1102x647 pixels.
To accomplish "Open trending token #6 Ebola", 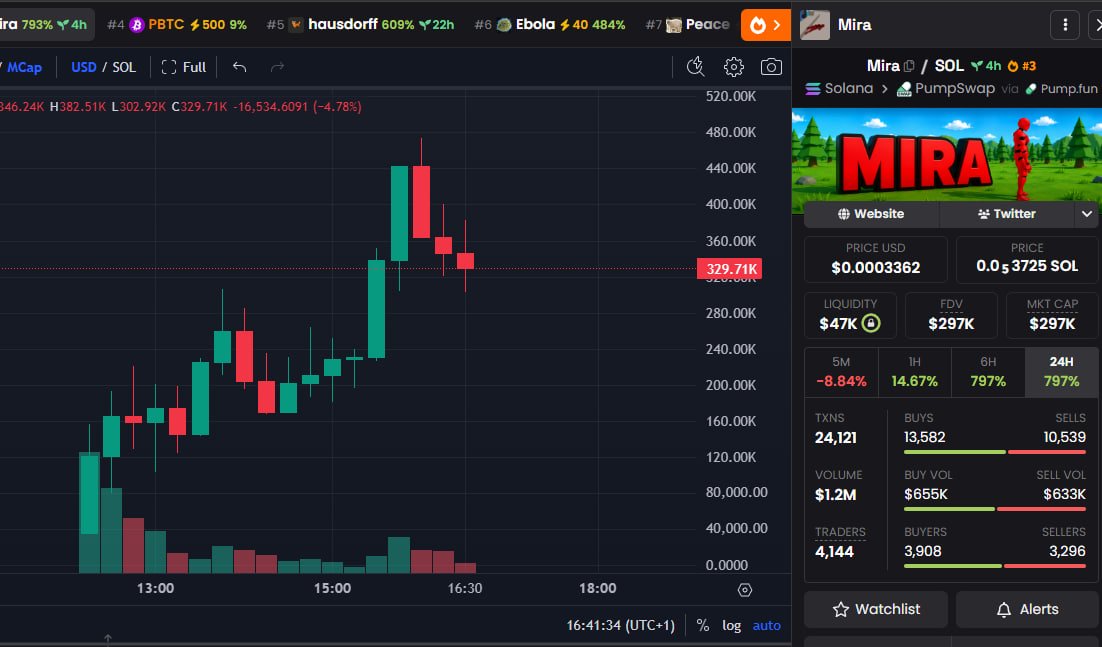I will pyautogui.click(x=550, y=25).
